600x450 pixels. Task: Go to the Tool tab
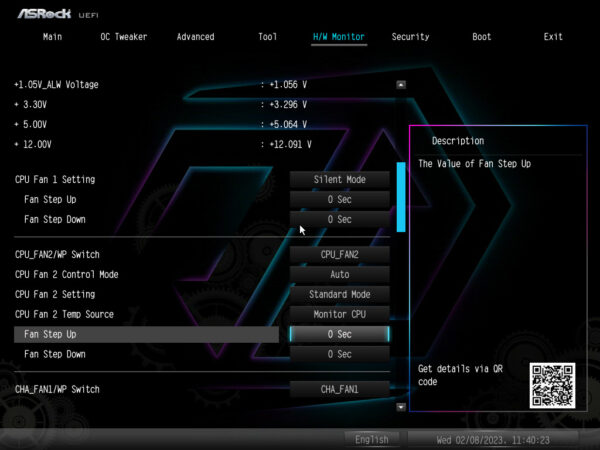click(x=267, y=37)
